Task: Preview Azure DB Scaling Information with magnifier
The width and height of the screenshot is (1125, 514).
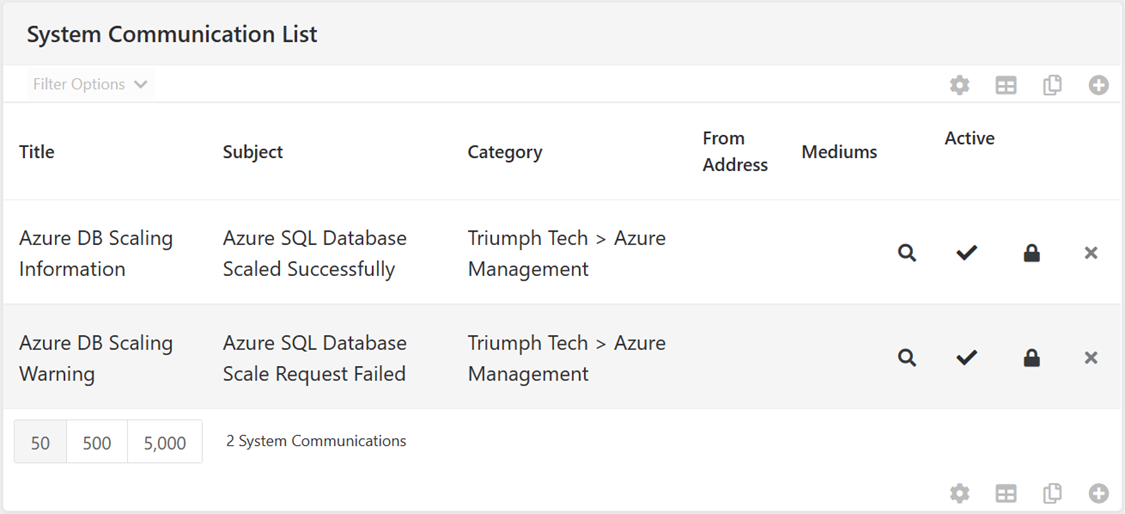Action: pos(907,253)
